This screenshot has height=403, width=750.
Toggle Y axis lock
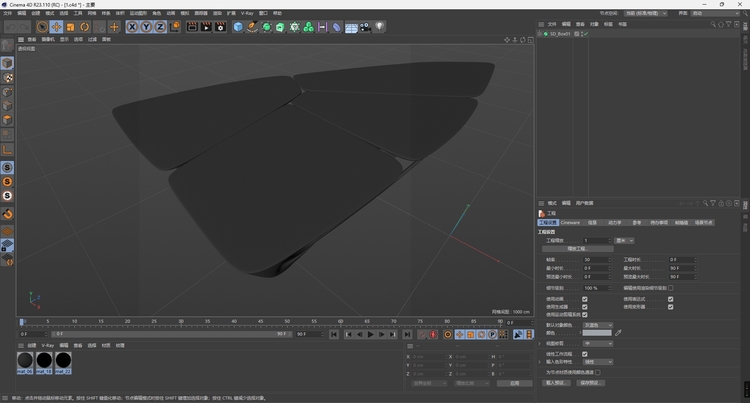(146, 27)
